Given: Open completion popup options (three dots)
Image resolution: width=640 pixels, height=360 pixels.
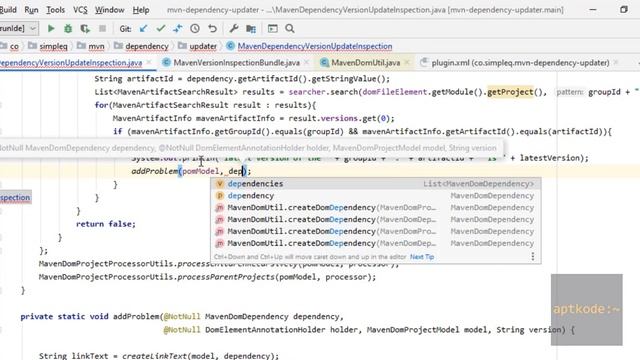Looking at the screenshot, I should click(x=533, y=256).
